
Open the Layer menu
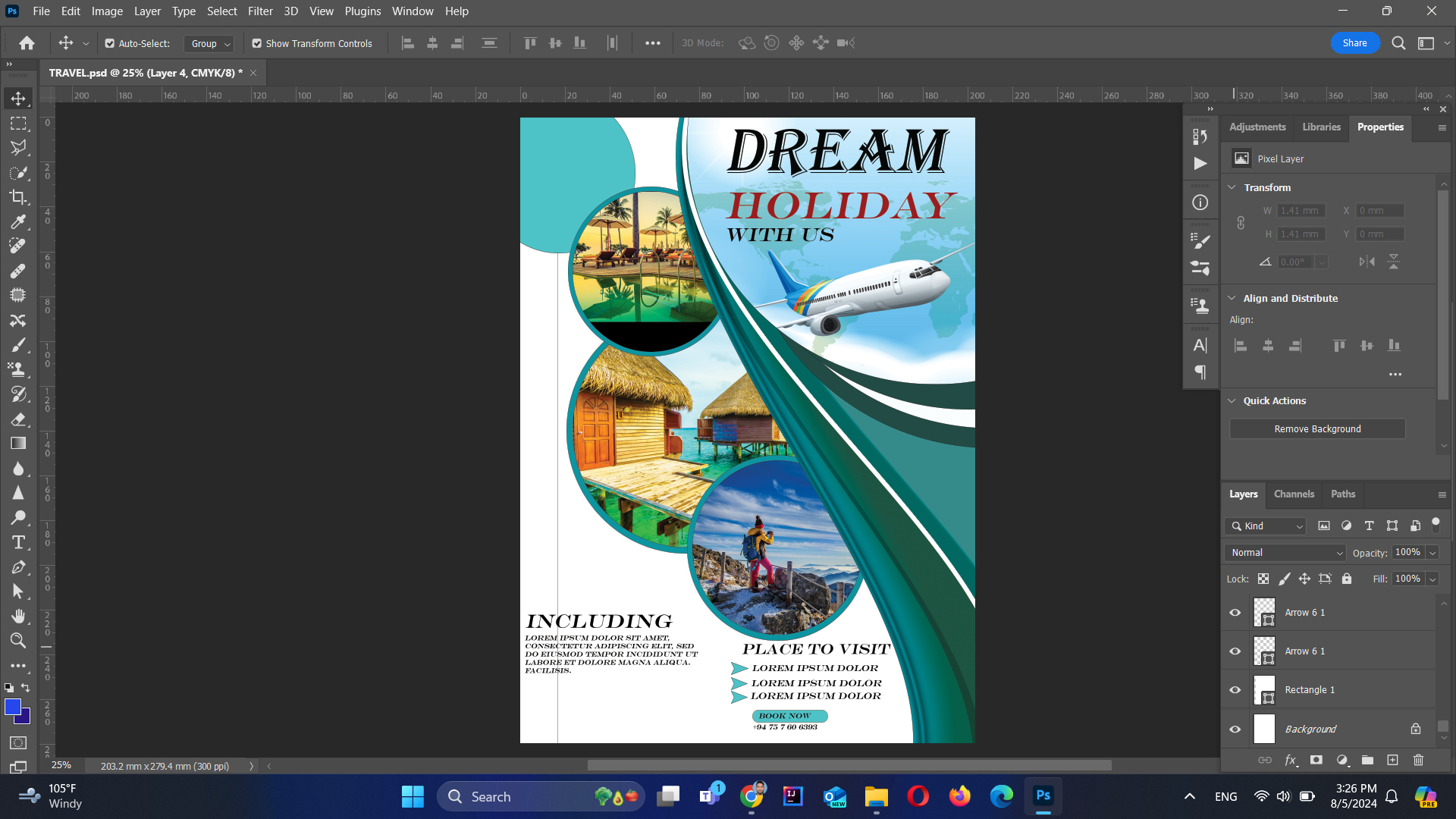(x=147, y=11)
